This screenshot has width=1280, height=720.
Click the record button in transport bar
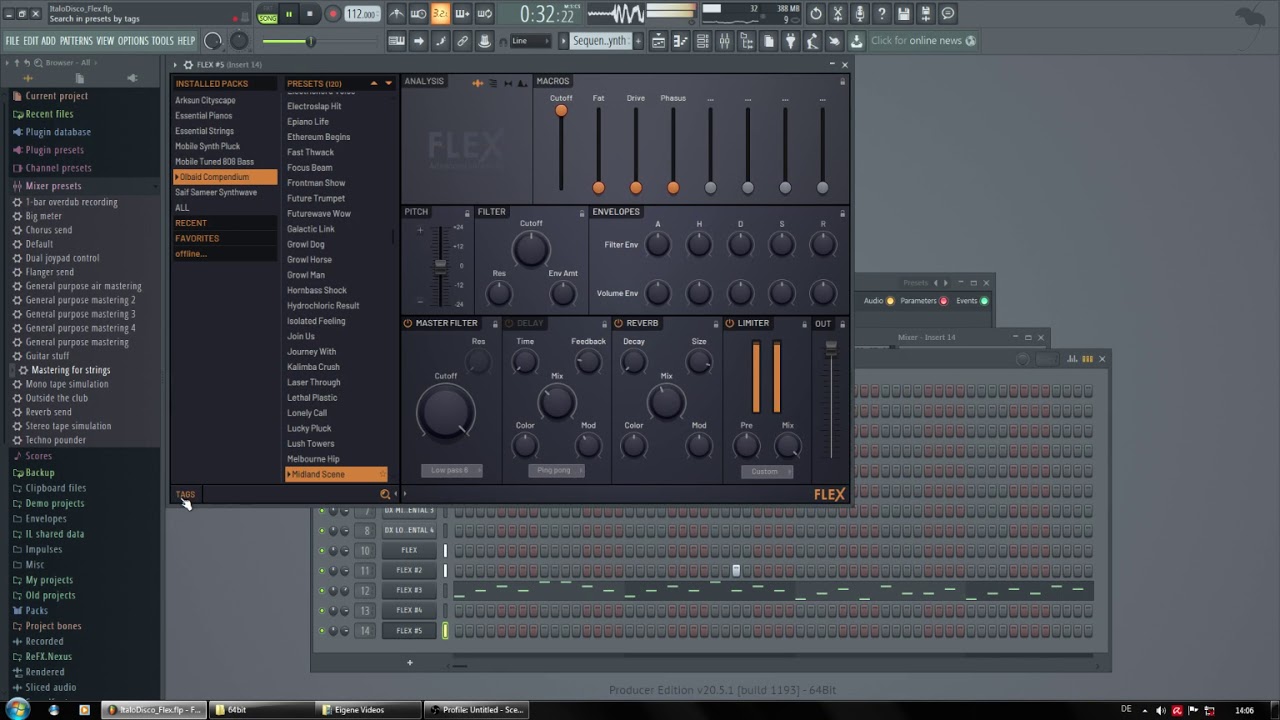pyautogui.click(x=332, y=14)
